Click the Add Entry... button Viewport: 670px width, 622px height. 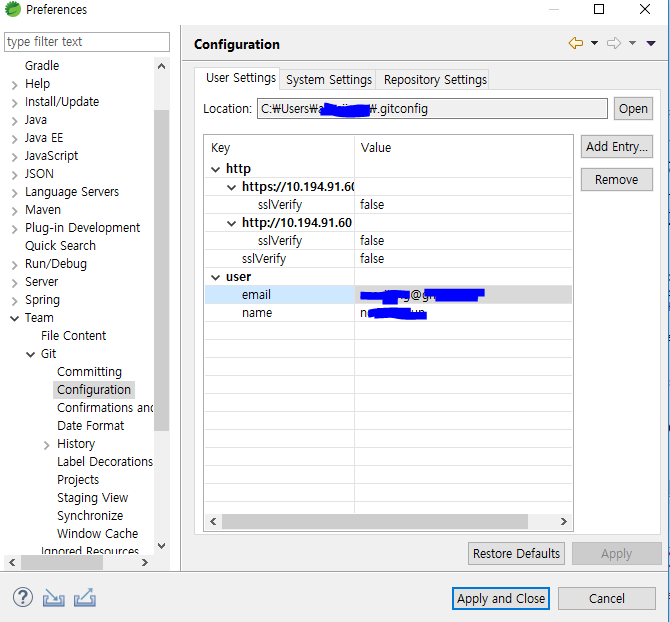pos(617,147)
